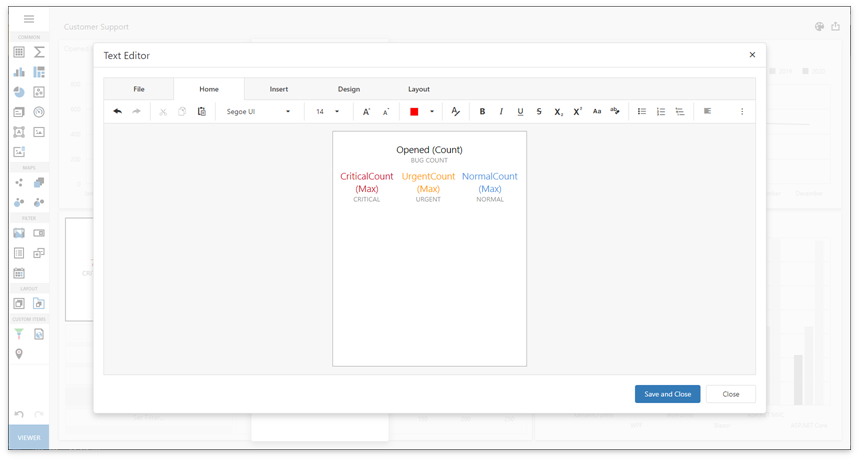The height and width of the screenshot is (460, 859).
Task: Click the Redo arrow in editor toolbar
Action: [136, 111]
